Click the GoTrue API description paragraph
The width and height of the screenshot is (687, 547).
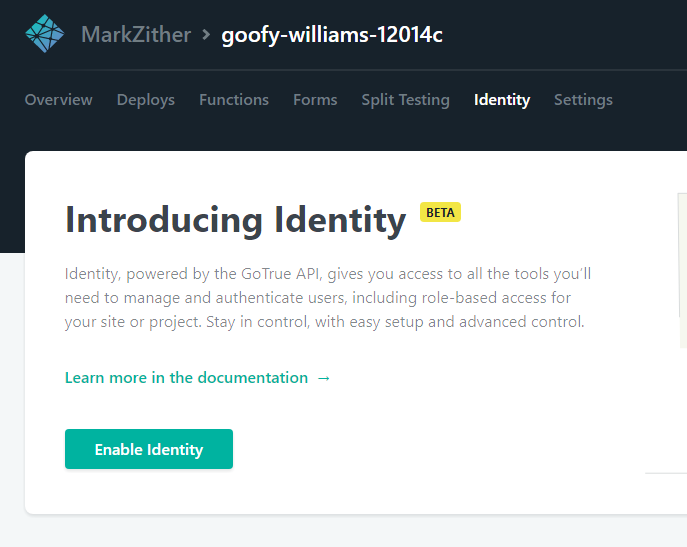click(330, 298)
